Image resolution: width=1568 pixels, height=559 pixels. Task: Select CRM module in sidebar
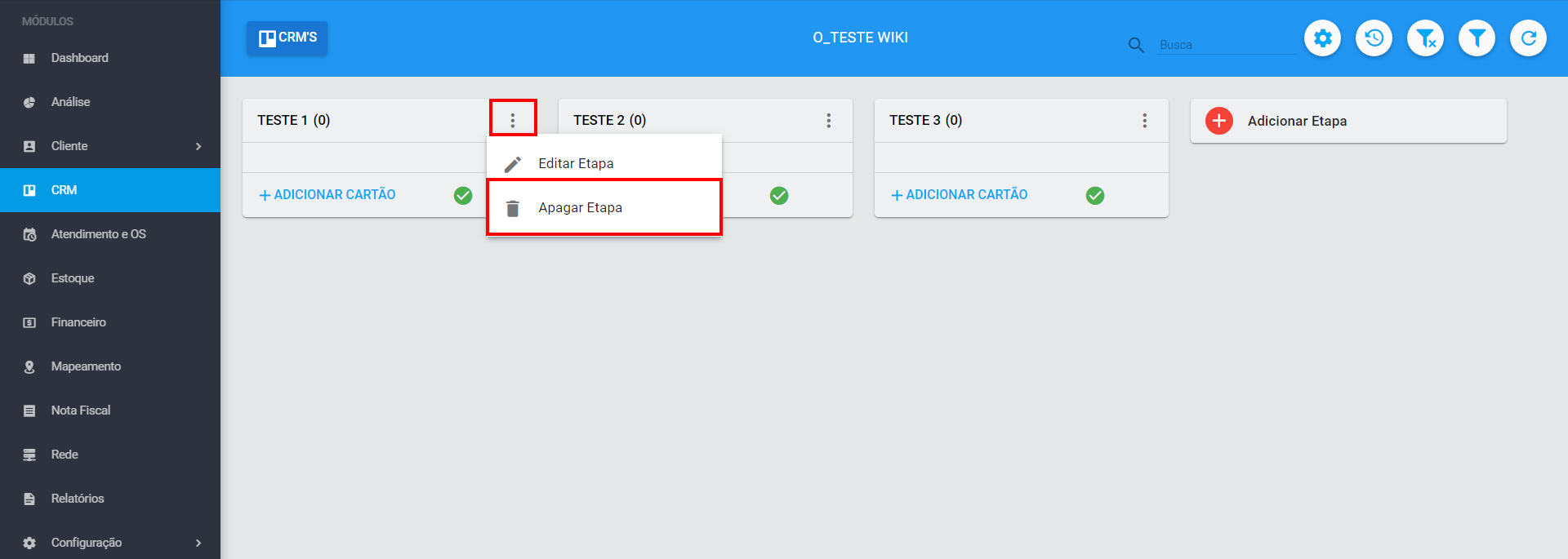pos(110,190)
